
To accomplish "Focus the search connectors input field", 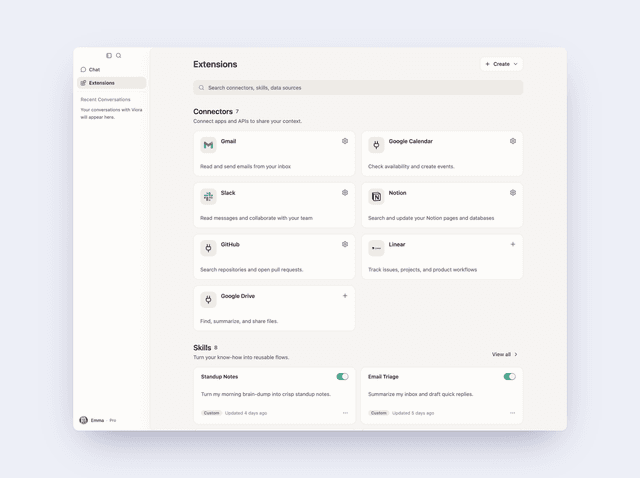I will (358, 88).
